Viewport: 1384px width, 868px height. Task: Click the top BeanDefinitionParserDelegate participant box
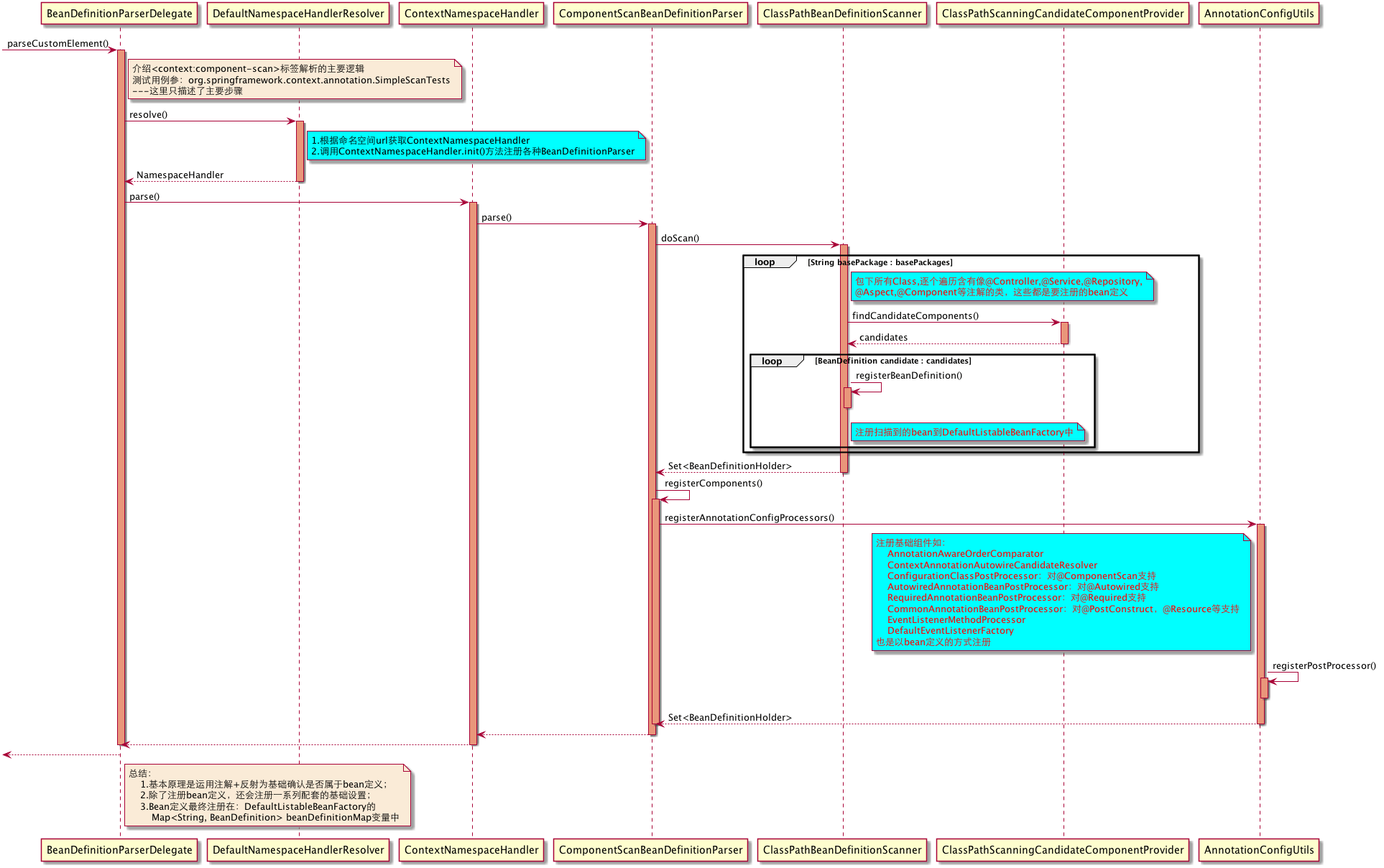[x=119, y=14]
